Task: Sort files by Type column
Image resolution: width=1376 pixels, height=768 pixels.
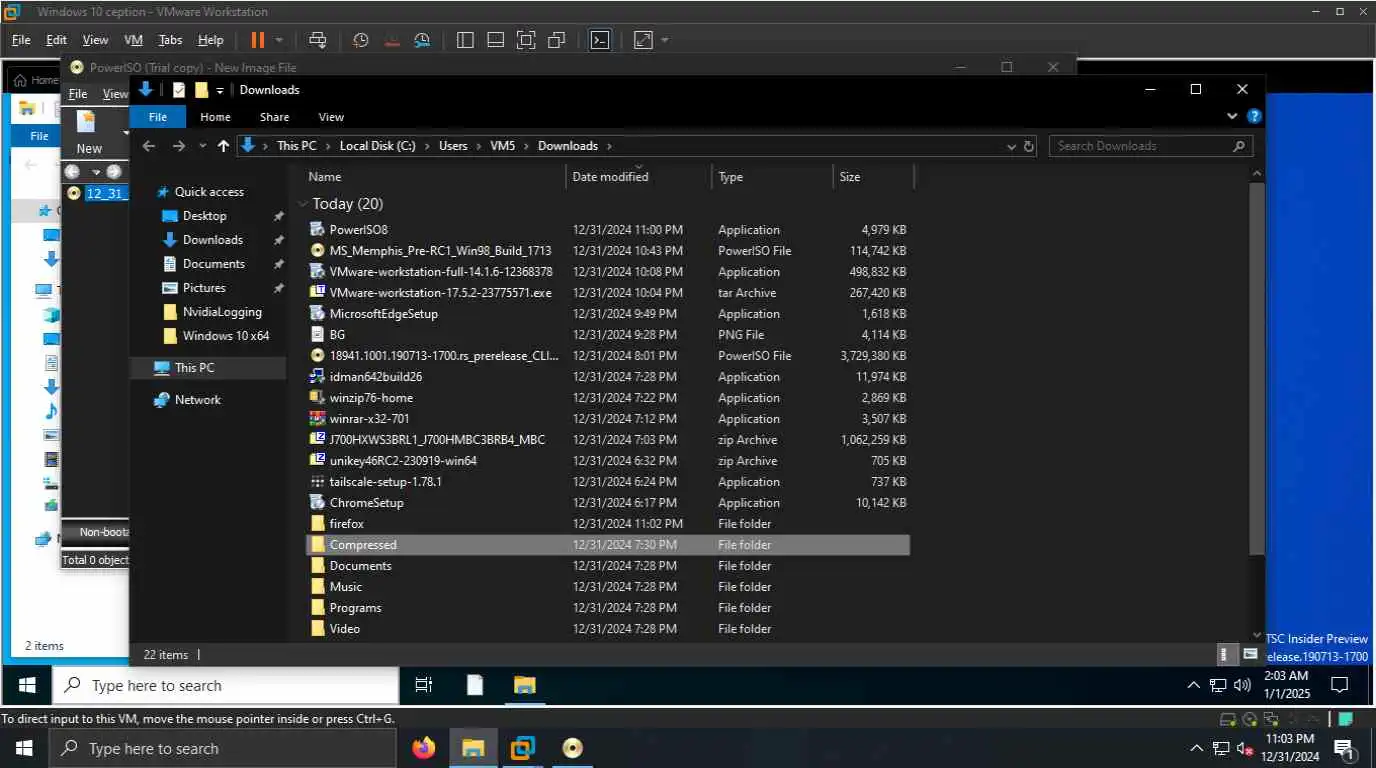Action: tap(772, 177)
